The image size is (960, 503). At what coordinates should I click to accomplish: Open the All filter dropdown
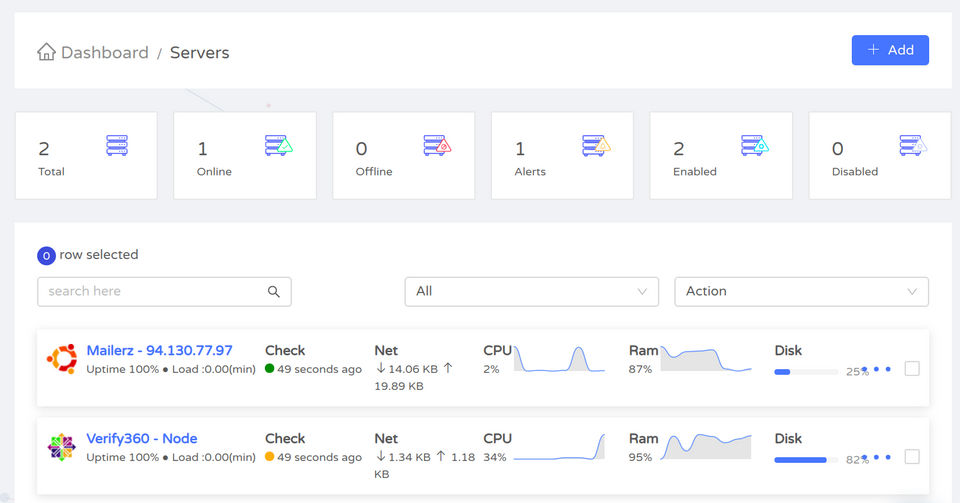pyautogui.click(x=531, y=292)
